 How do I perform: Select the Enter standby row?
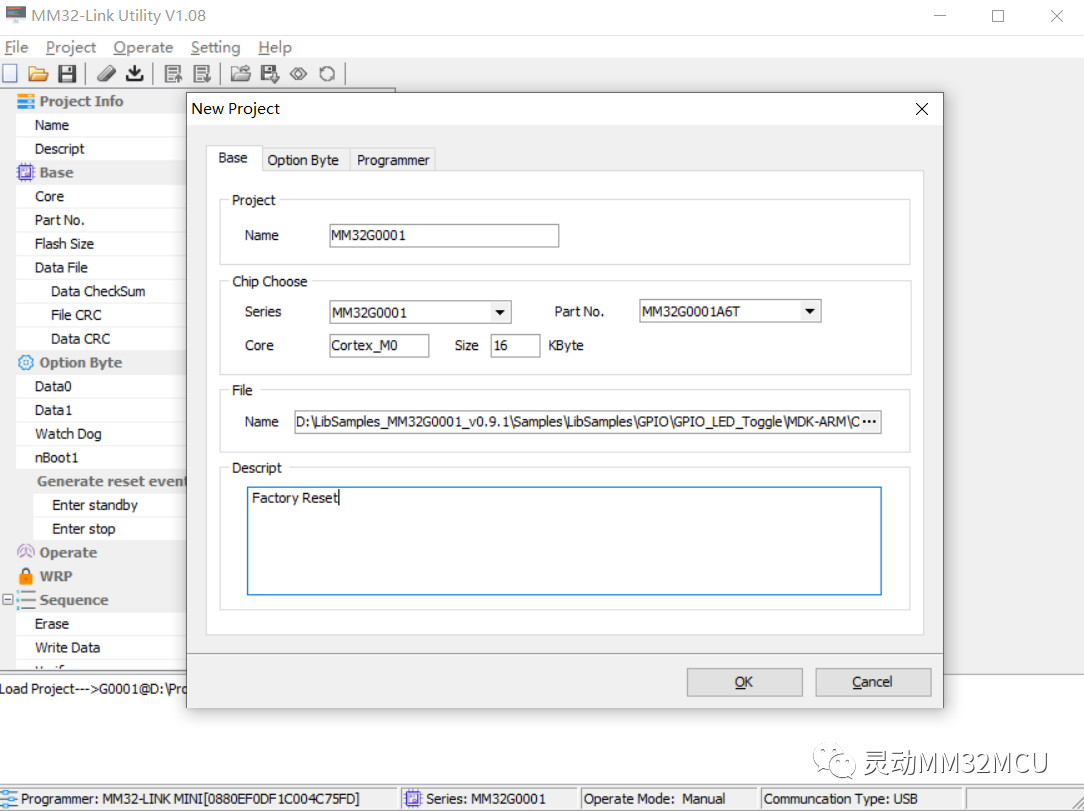[x=110, y=505]
